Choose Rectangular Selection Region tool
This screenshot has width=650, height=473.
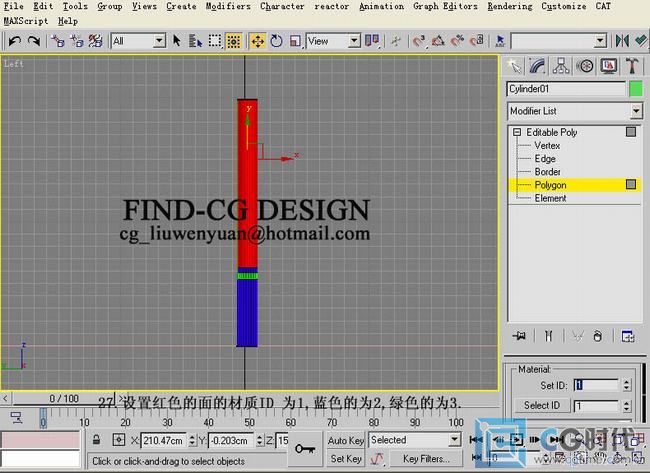[215, 41]
